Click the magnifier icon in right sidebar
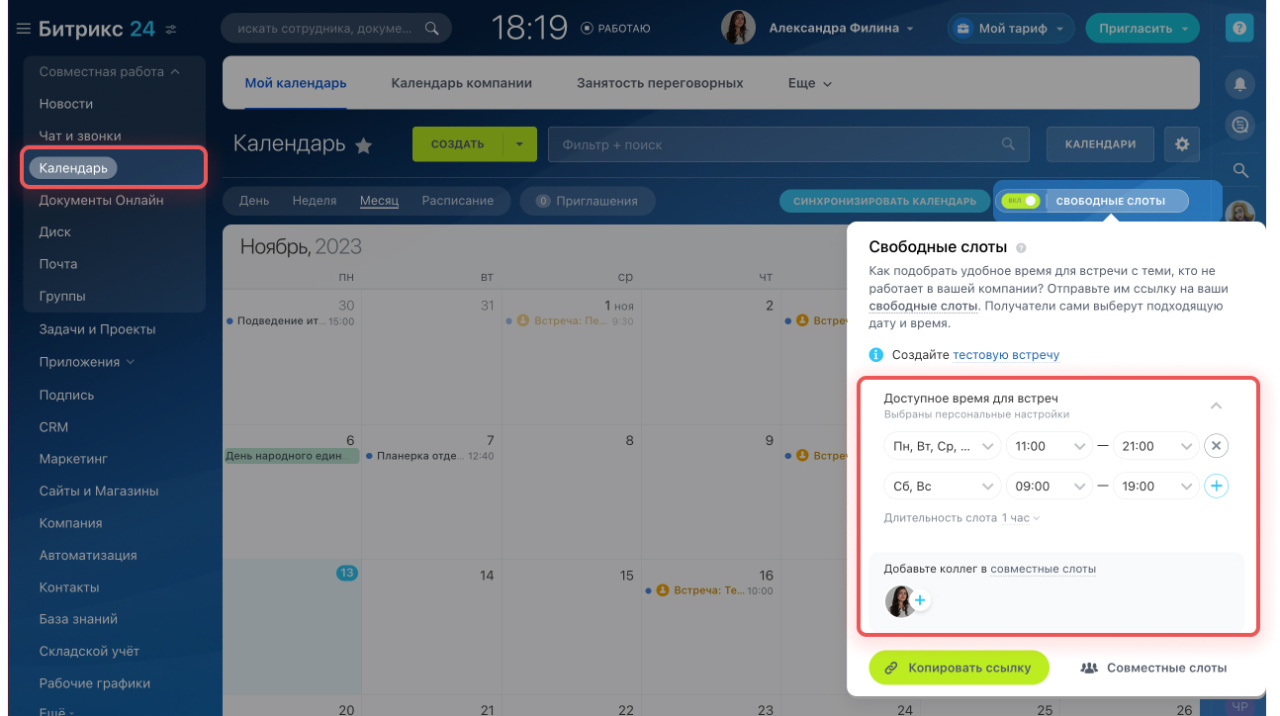 coord(1240,170)
